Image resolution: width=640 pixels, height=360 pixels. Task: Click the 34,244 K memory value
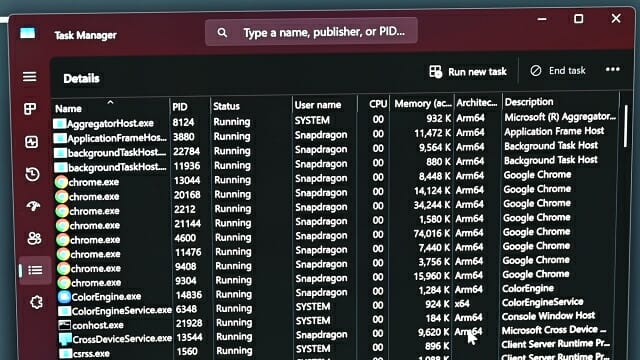coord(432,205)
